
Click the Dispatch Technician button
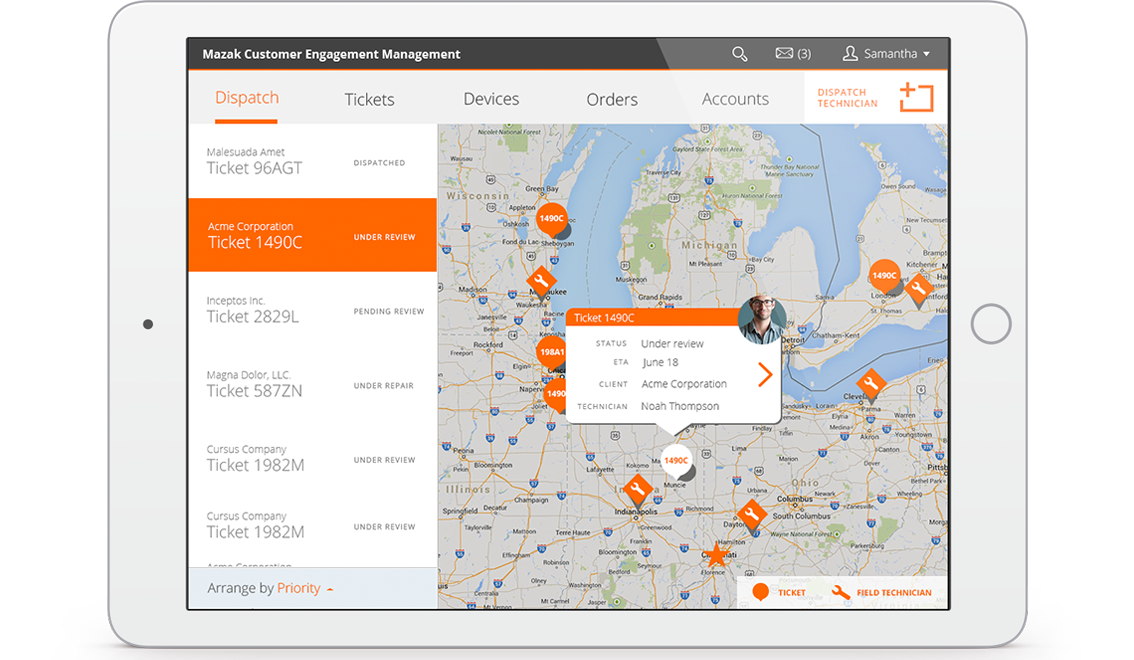click(x=876, y=98)
